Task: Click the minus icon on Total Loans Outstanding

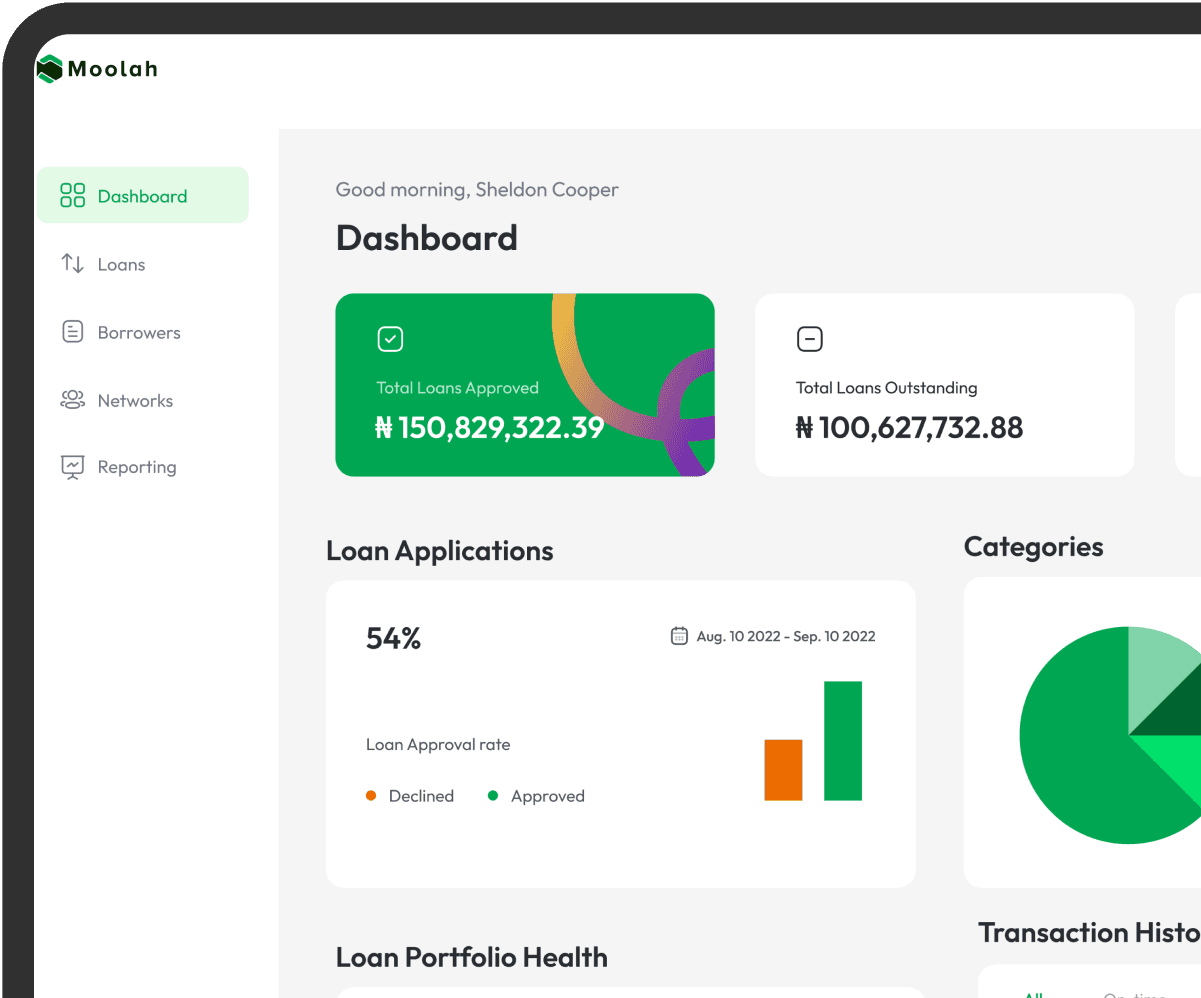Action: click(x=809, y=339)
